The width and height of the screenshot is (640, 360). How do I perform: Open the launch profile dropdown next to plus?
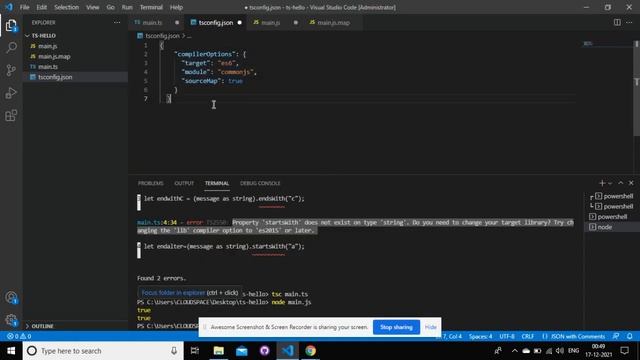pyautogui.click(x=610, y=184)
